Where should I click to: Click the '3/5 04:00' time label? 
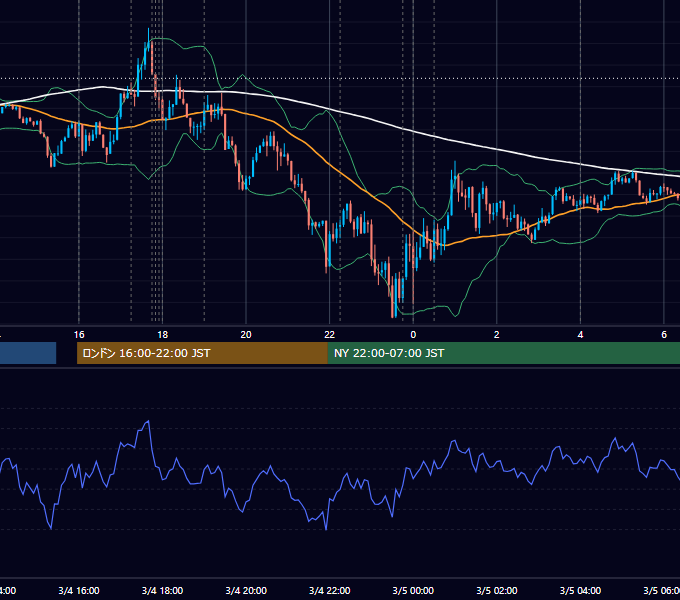580,591
